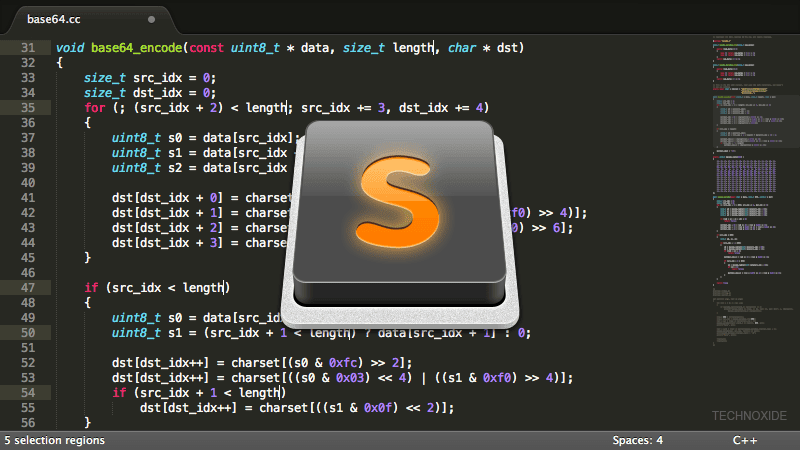Click line number 35 in the gutter

tap(28, 108)
